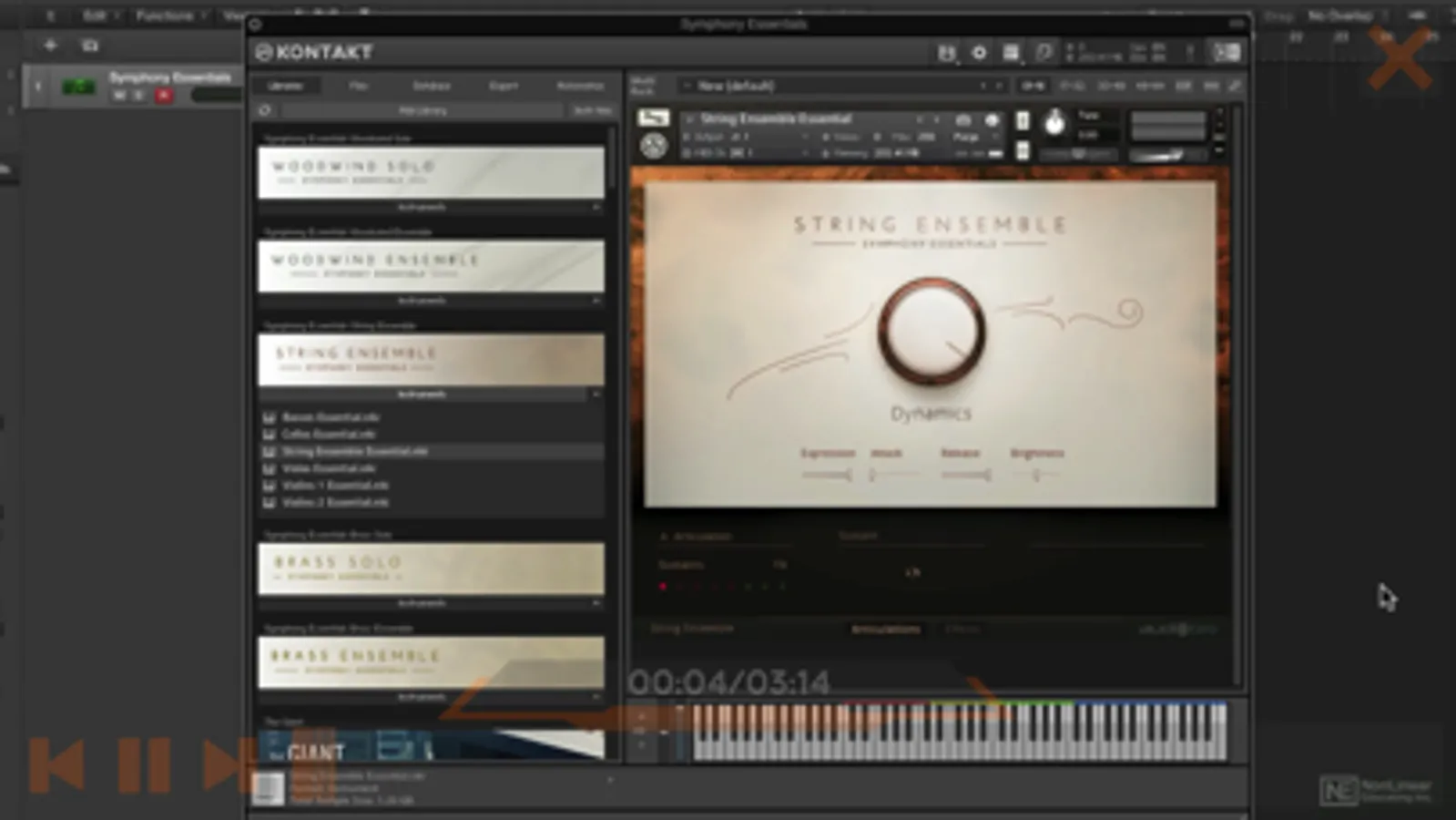Click the Violas Essential.nki file icon
The height and width of the screenshot is (820, 1456).
pyautogui.click(x=269, y=468)
